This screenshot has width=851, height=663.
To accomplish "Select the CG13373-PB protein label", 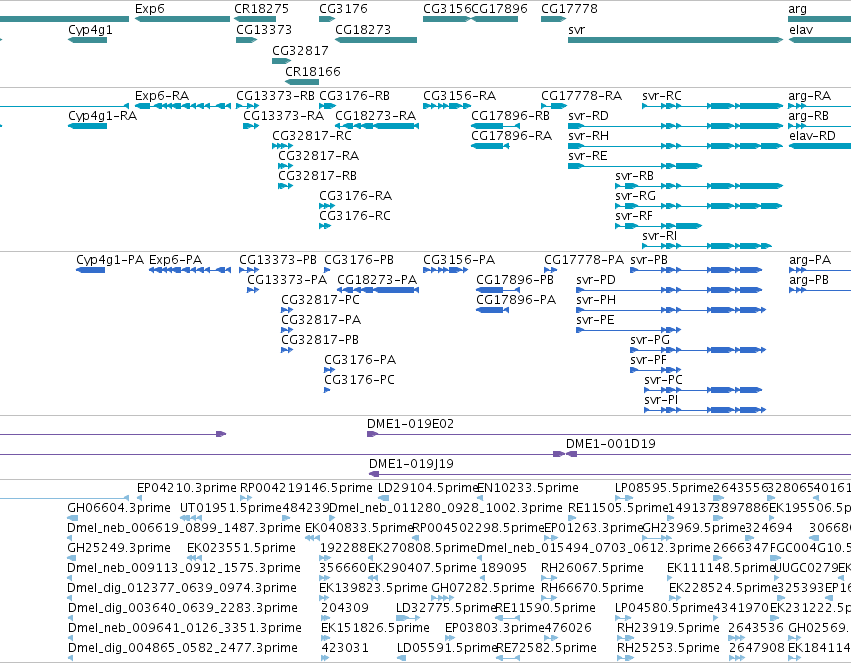I will point(277,260).
